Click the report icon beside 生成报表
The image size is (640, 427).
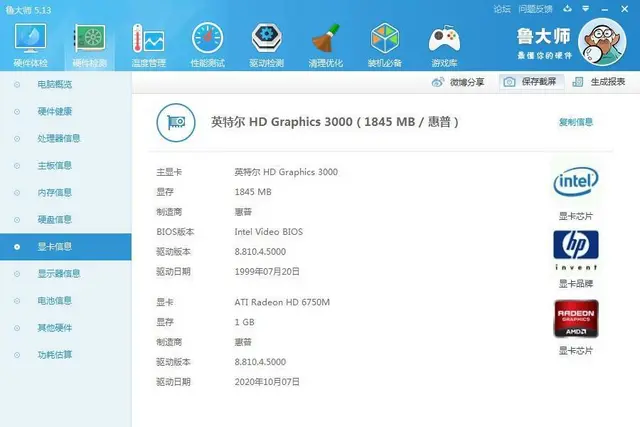click(x=578, y=82)
